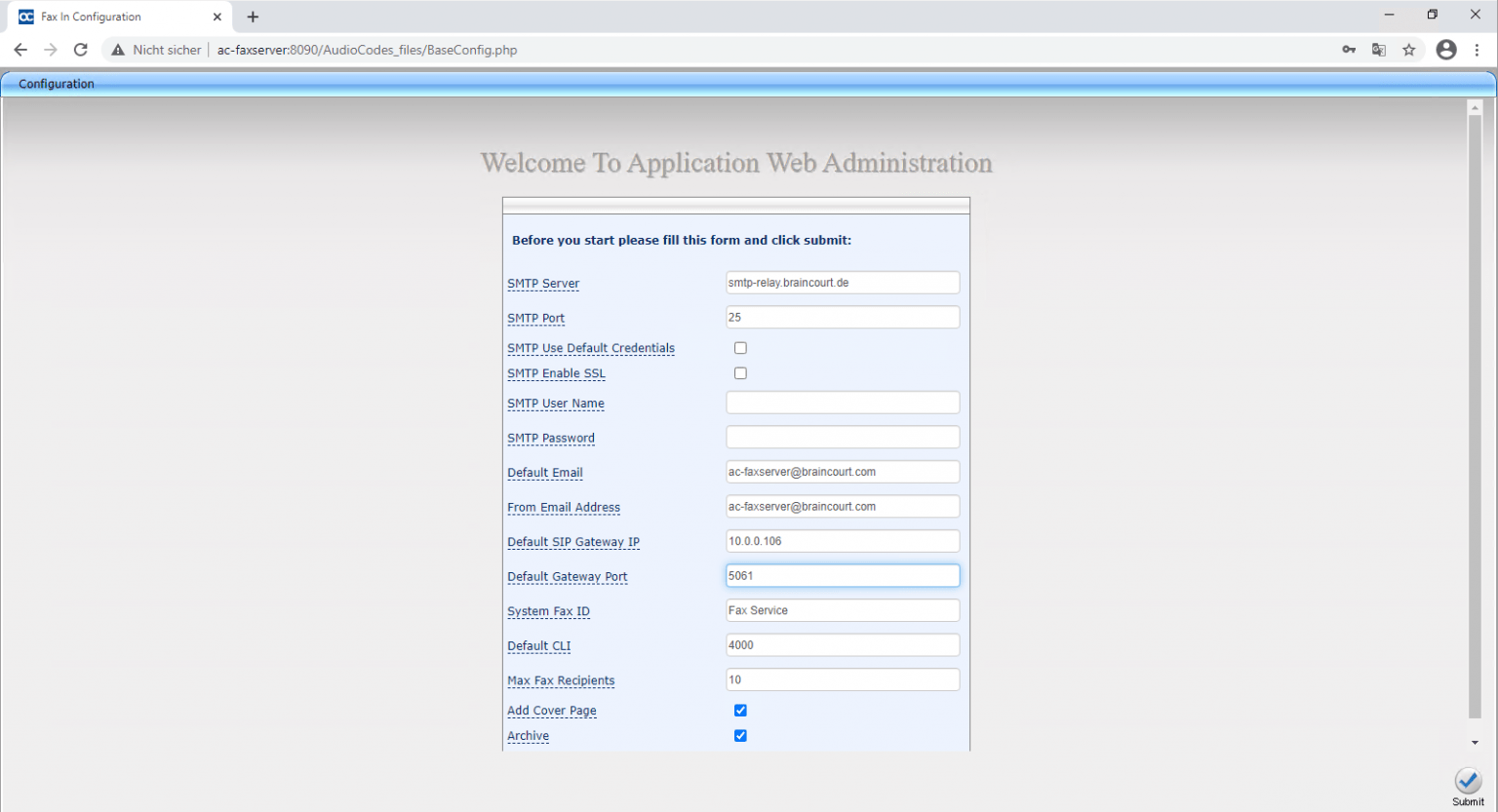
Task: Click the back navigation arrow
Action: 20,49
